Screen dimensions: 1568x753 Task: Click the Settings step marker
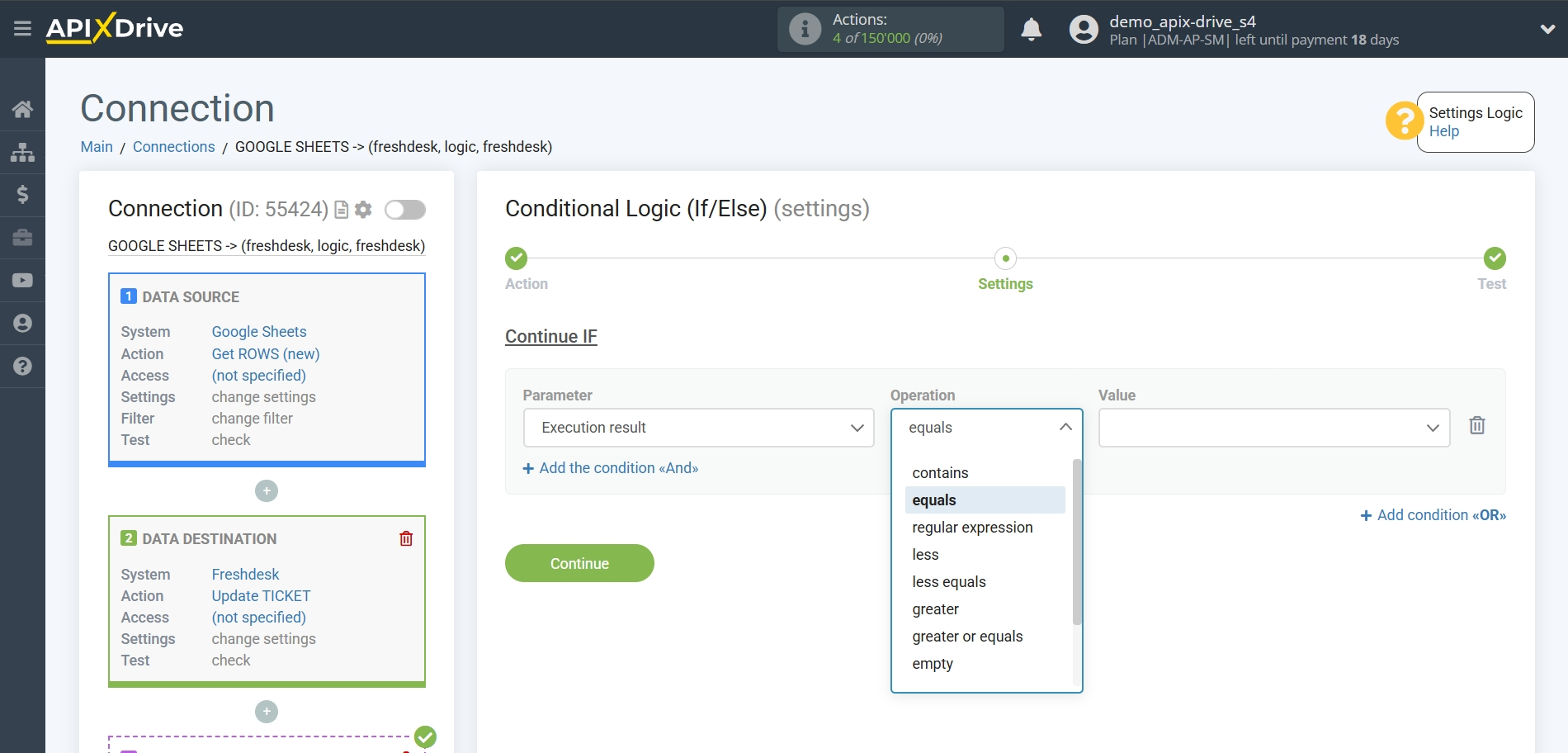(x=1005, y=258)
